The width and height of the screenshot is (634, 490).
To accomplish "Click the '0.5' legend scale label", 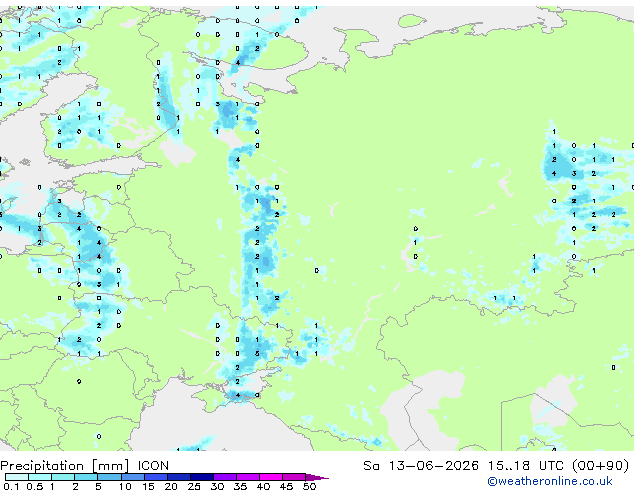I will coord(35,486).
